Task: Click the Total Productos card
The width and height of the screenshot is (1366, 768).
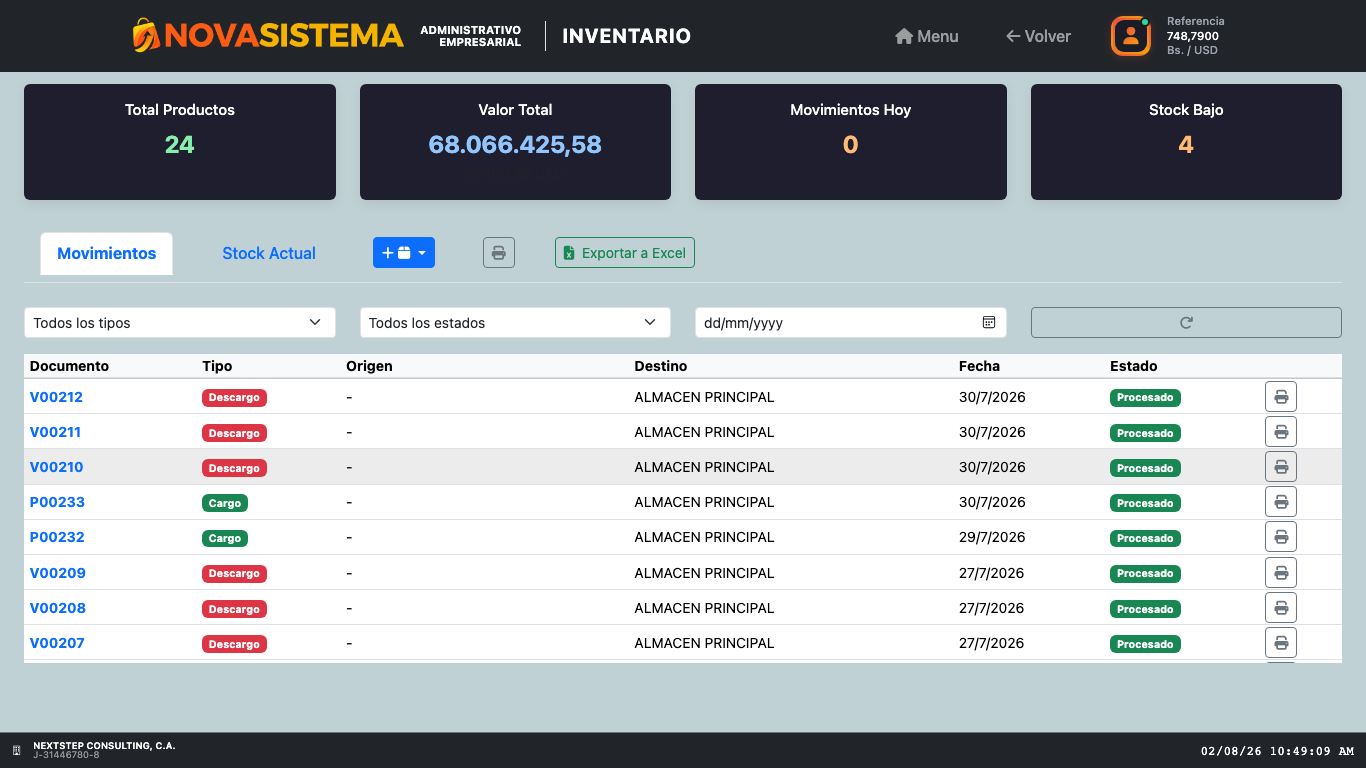Action: [180, 142]
